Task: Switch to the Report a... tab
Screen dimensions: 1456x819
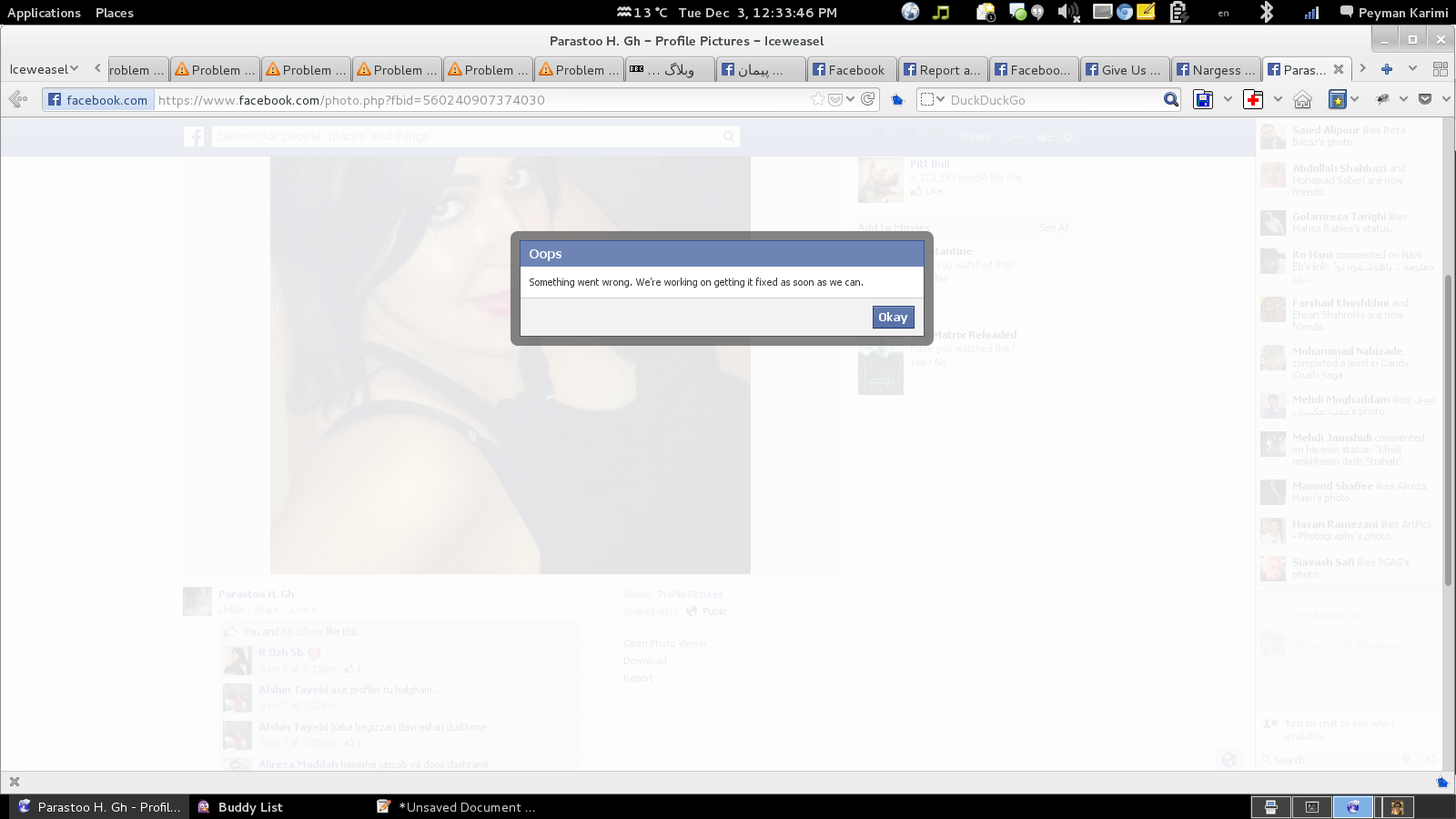Action: pos(943,70)
